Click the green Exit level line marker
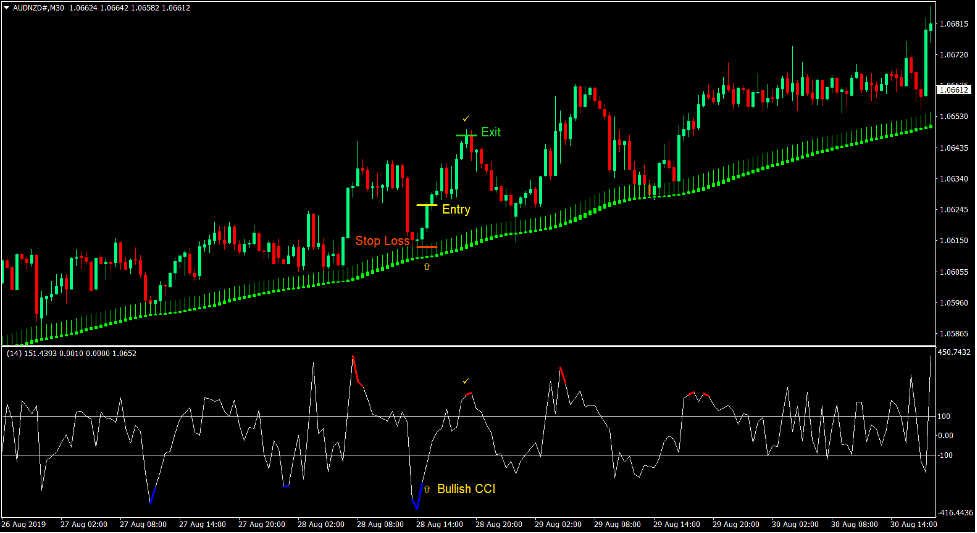 tap(466, 134)
